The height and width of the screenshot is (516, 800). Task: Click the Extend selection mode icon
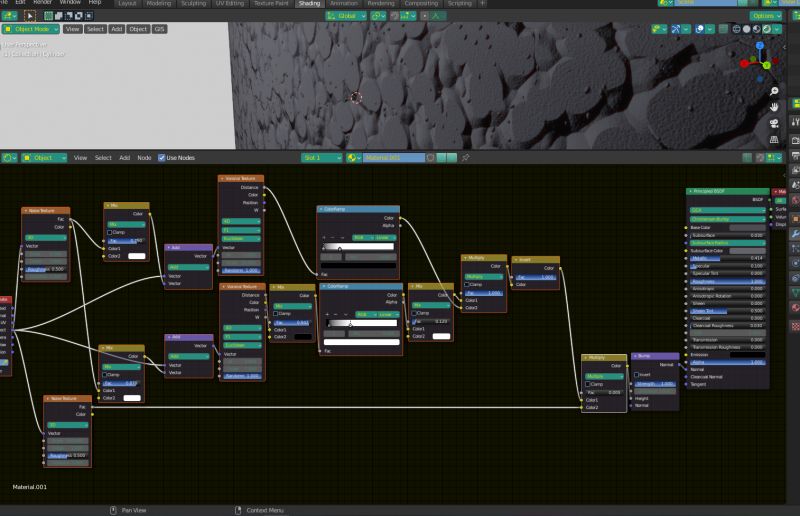[x=58, y=16]
